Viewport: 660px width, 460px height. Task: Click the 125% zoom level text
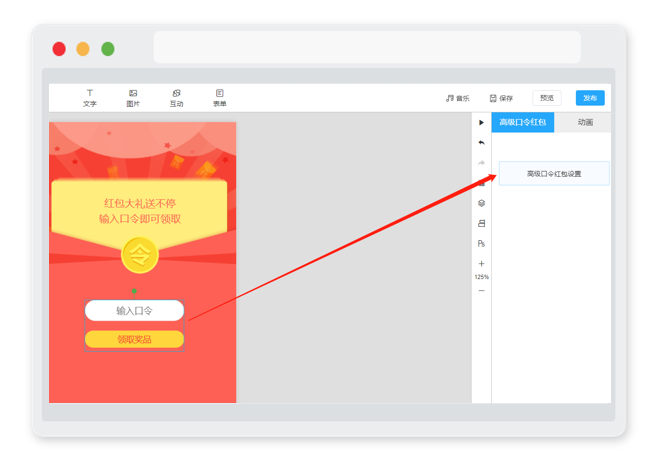pos(482,277)
